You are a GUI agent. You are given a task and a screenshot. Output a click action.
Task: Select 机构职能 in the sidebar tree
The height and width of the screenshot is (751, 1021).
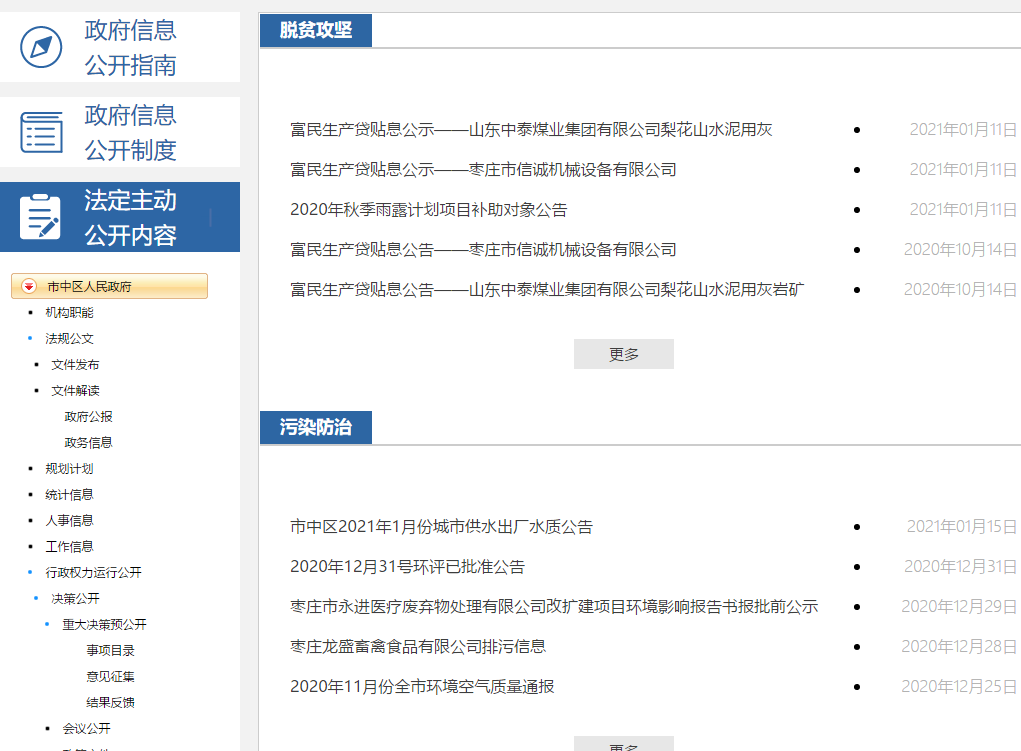69,313
